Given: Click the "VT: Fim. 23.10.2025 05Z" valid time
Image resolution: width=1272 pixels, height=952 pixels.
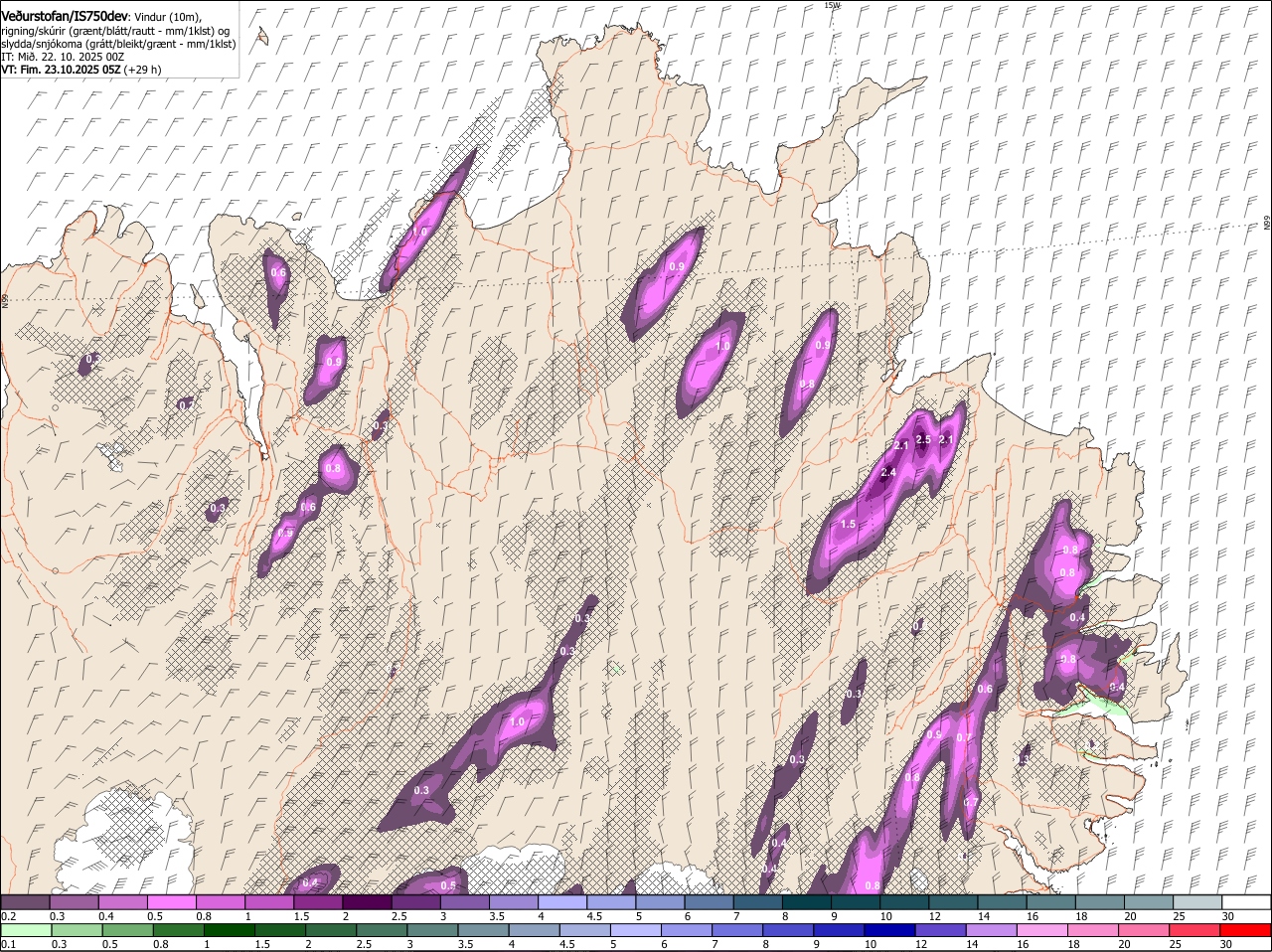Looking at the screenshot, I should tap(61, 70).
